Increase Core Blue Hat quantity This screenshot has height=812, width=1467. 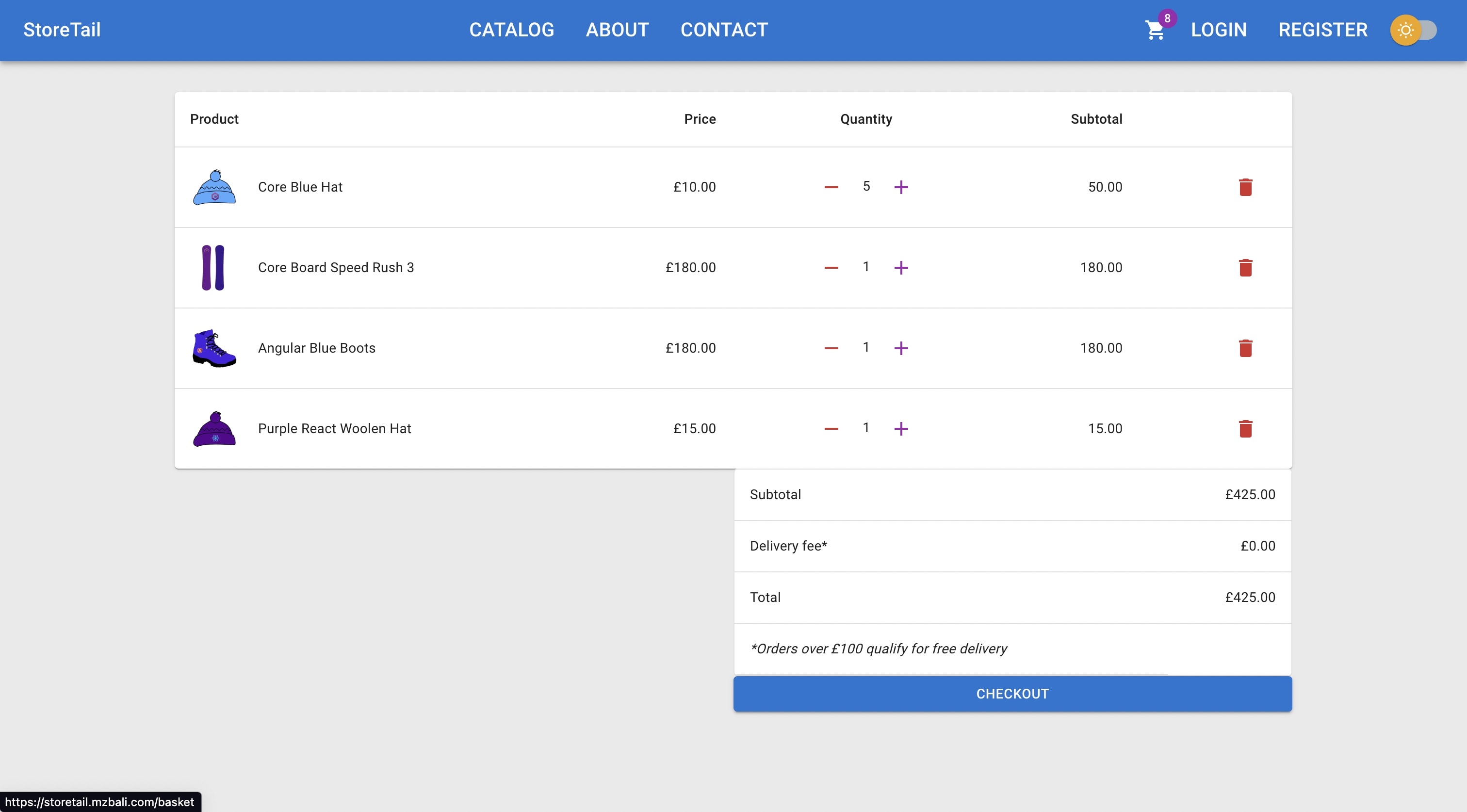901,187
